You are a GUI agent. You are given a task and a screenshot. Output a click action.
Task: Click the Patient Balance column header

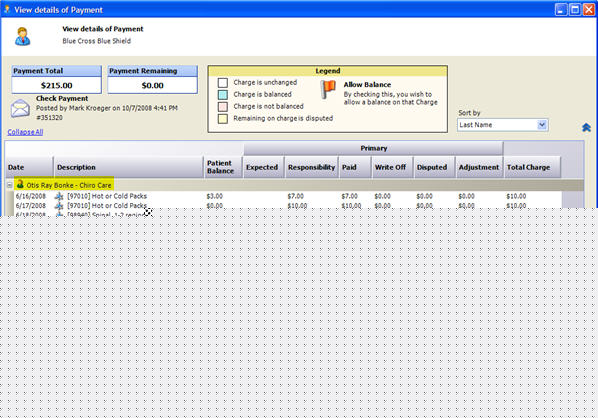(223, 167)
